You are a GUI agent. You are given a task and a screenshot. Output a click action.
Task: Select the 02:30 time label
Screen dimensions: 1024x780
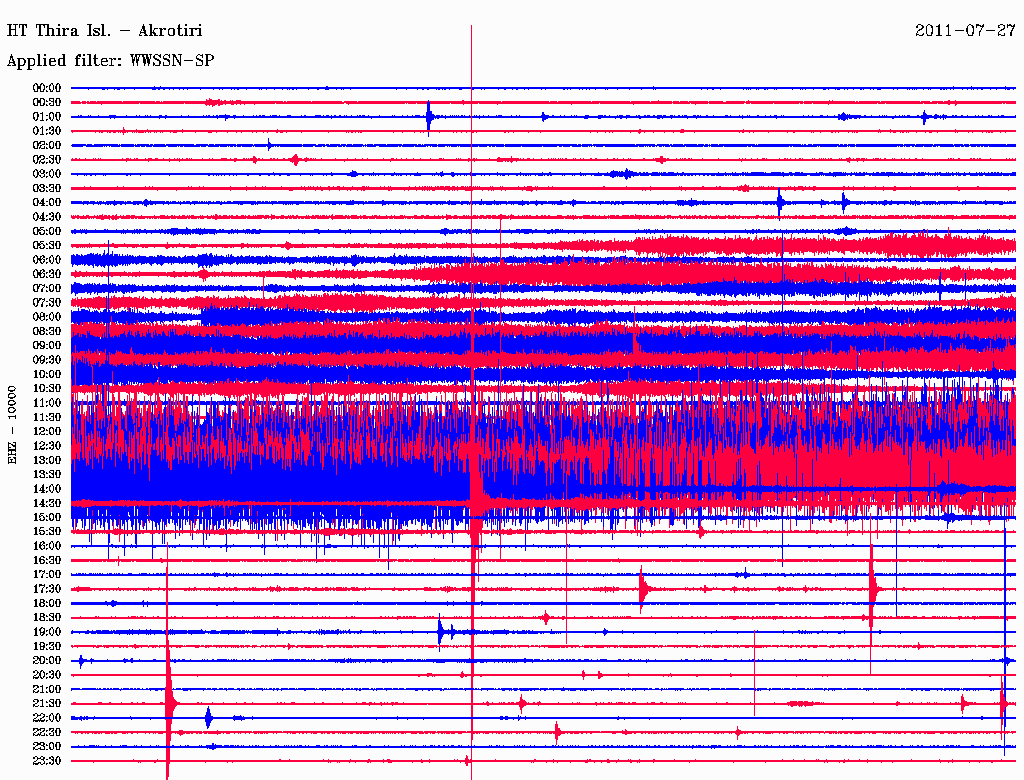47,160
